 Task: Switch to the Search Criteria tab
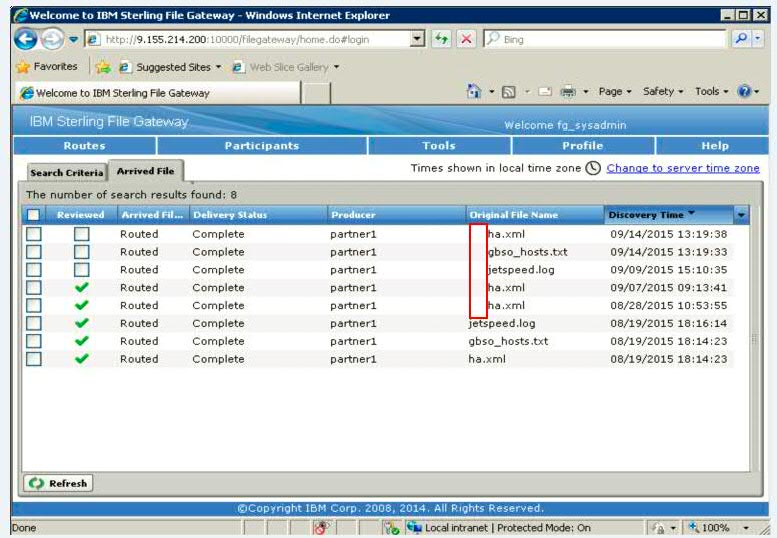[66, 173]
